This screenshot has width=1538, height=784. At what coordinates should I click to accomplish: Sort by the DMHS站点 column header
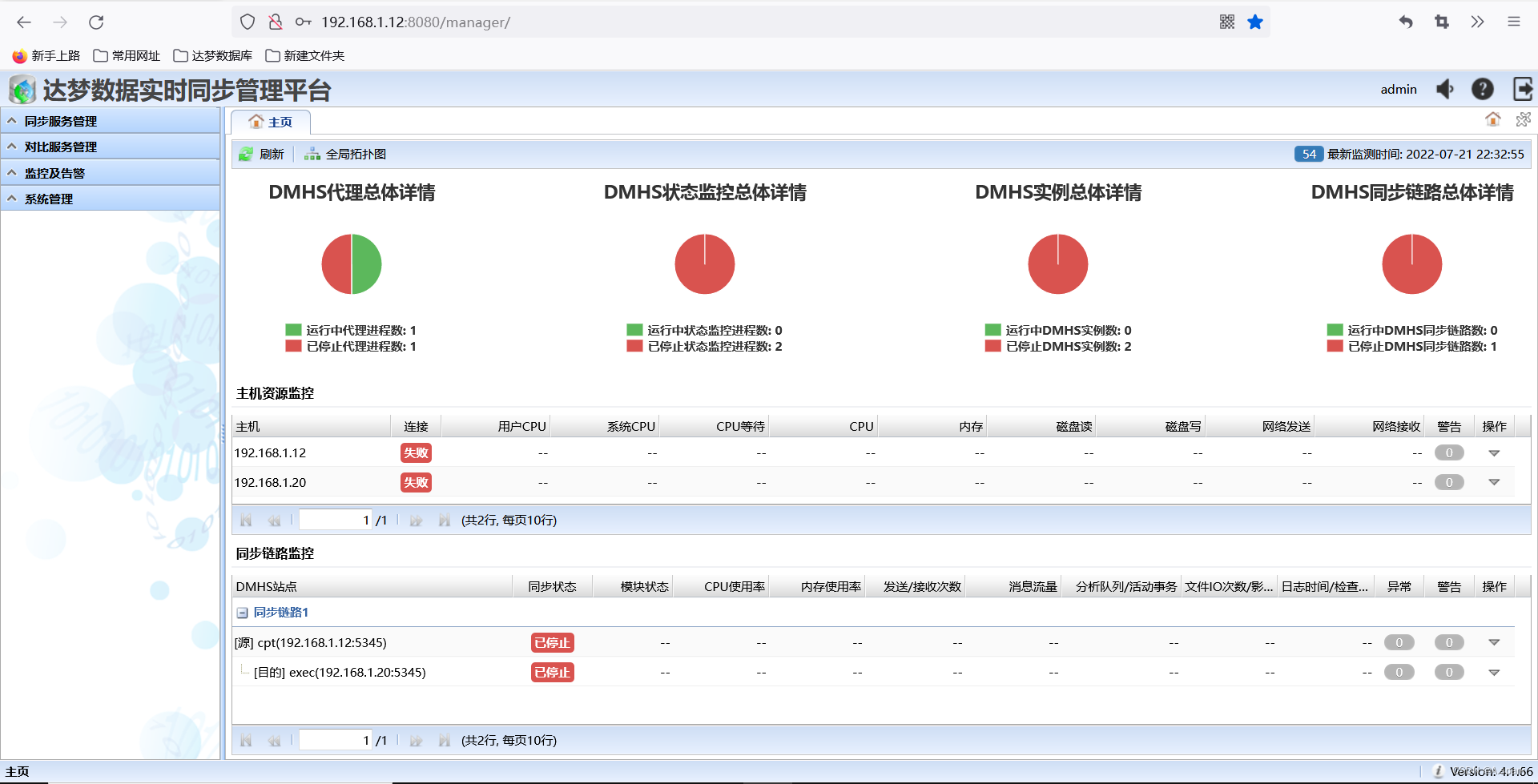click(372, 587)
